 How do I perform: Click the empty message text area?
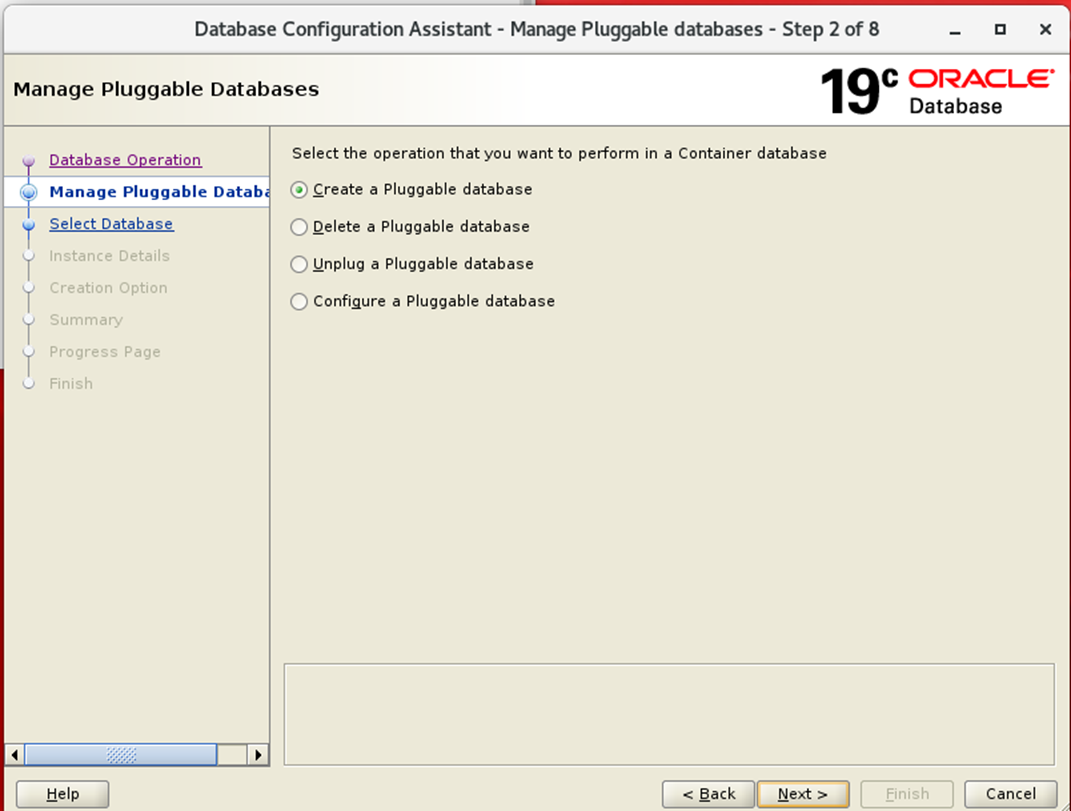[x=669, y=715]
